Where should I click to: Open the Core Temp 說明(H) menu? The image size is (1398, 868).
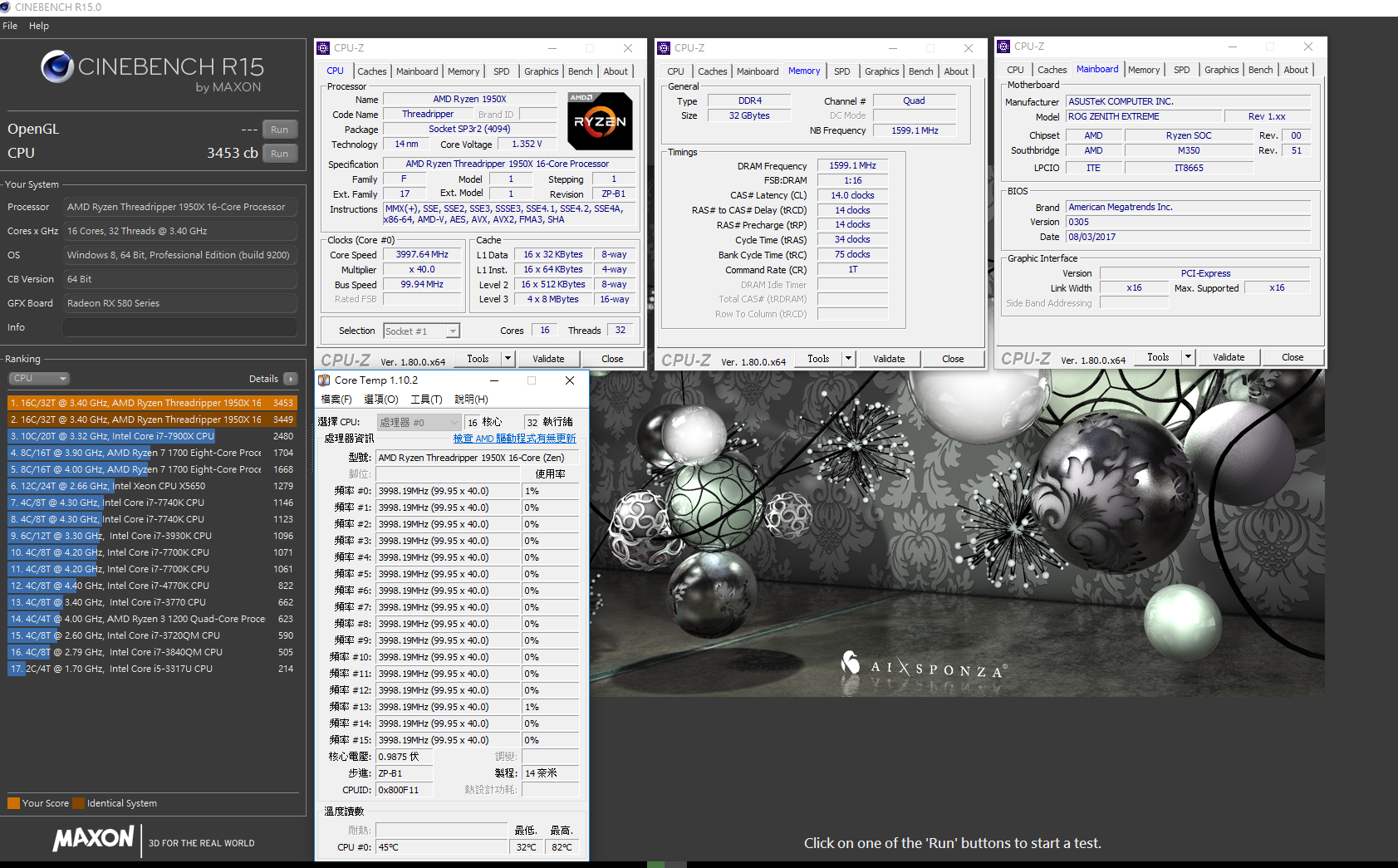(x=471, y=400)
